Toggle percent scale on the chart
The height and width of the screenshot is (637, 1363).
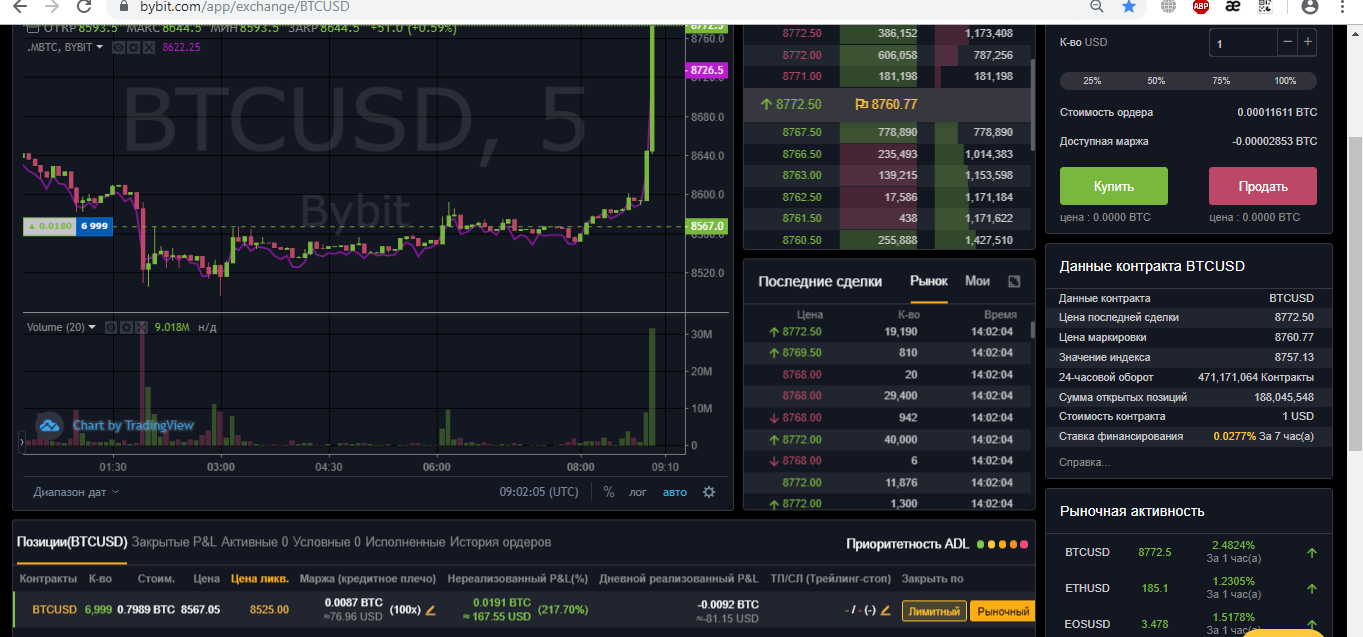[x=608, y=492]
